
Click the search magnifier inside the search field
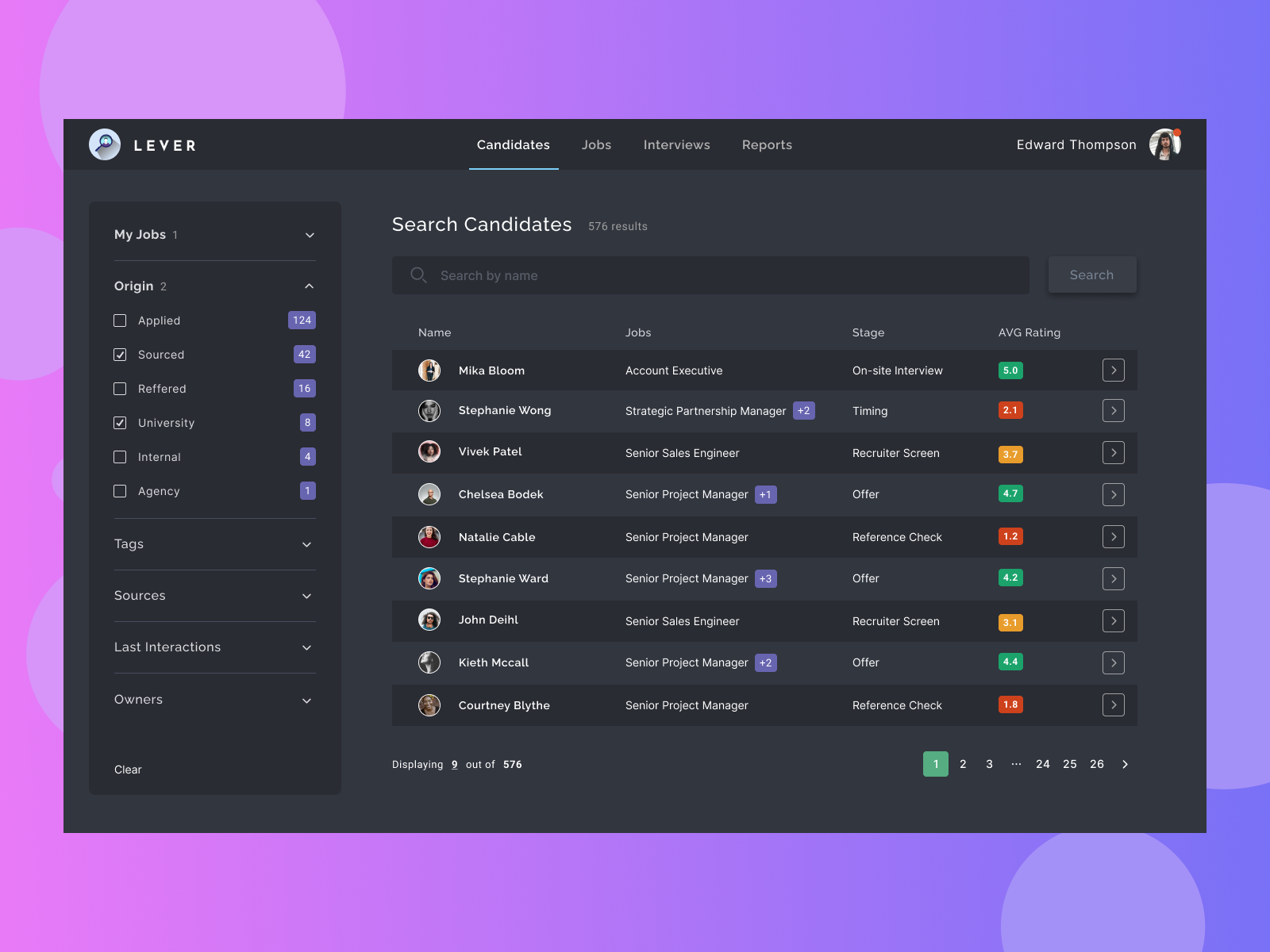[x=418, y=275]
